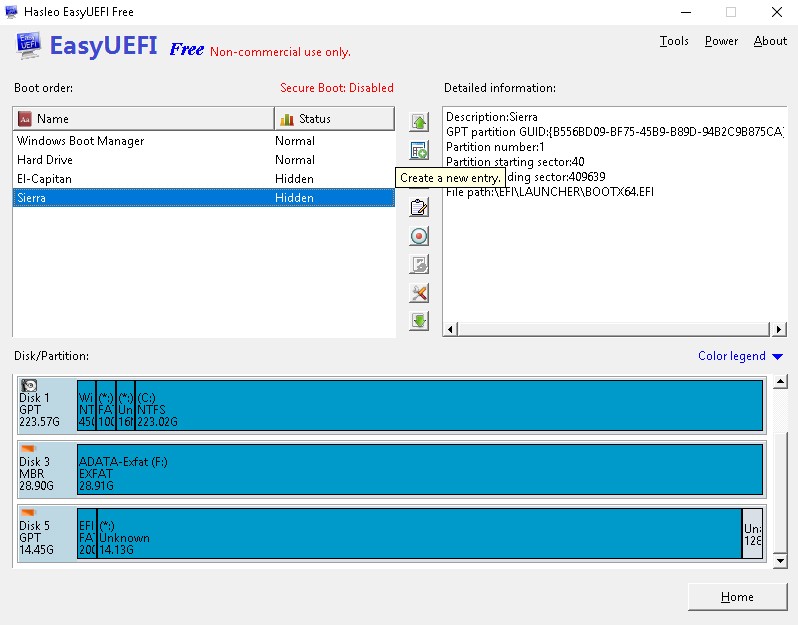Click the Partition number:1 line

(495, 147)
